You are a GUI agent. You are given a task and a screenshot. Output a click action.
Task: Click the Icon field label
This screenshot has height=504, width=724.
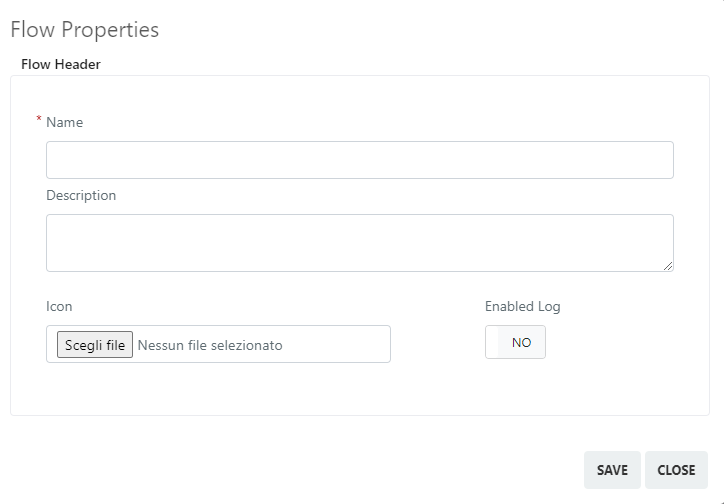[x=59, y=306]
